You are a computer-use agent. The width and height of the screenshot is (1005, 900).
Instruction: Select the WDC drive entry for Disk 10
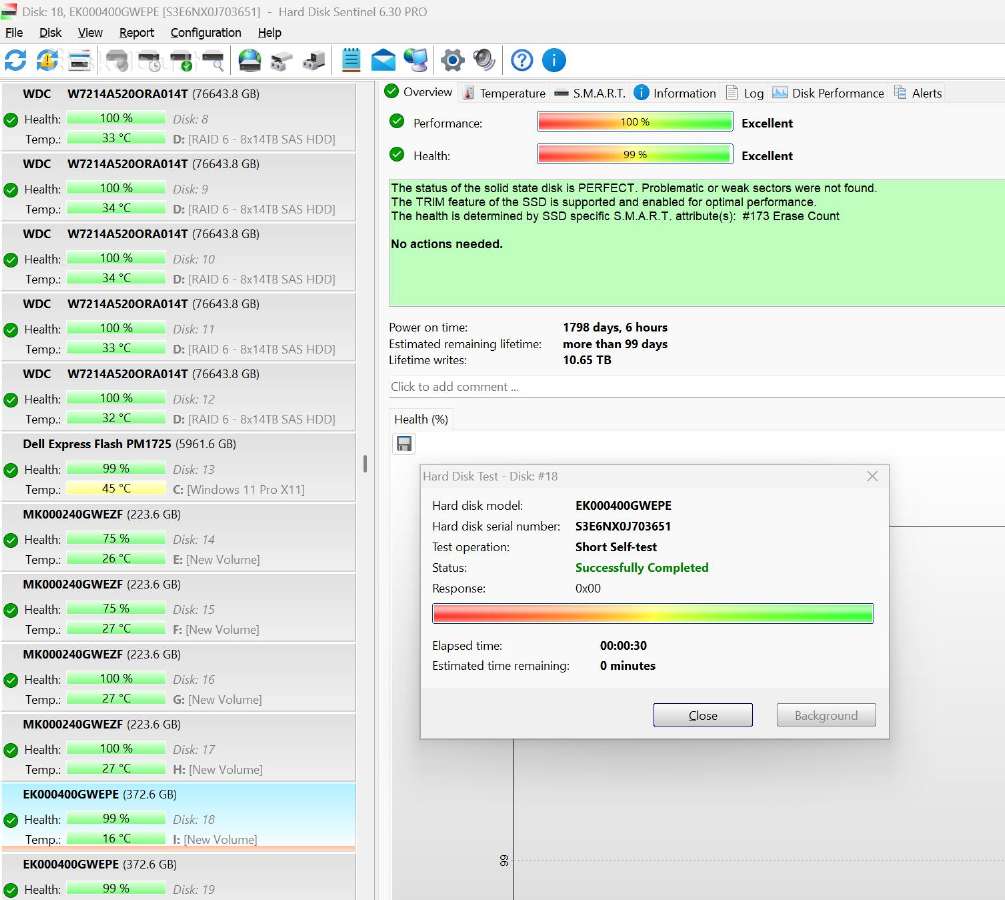click(178, 257)
